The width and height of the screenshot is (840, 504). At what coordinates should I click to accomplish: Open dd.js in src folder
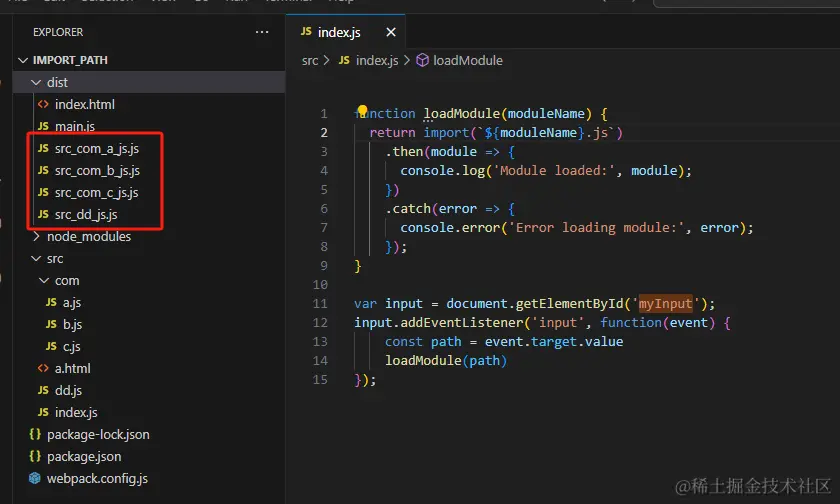click(x=68, y=390)
